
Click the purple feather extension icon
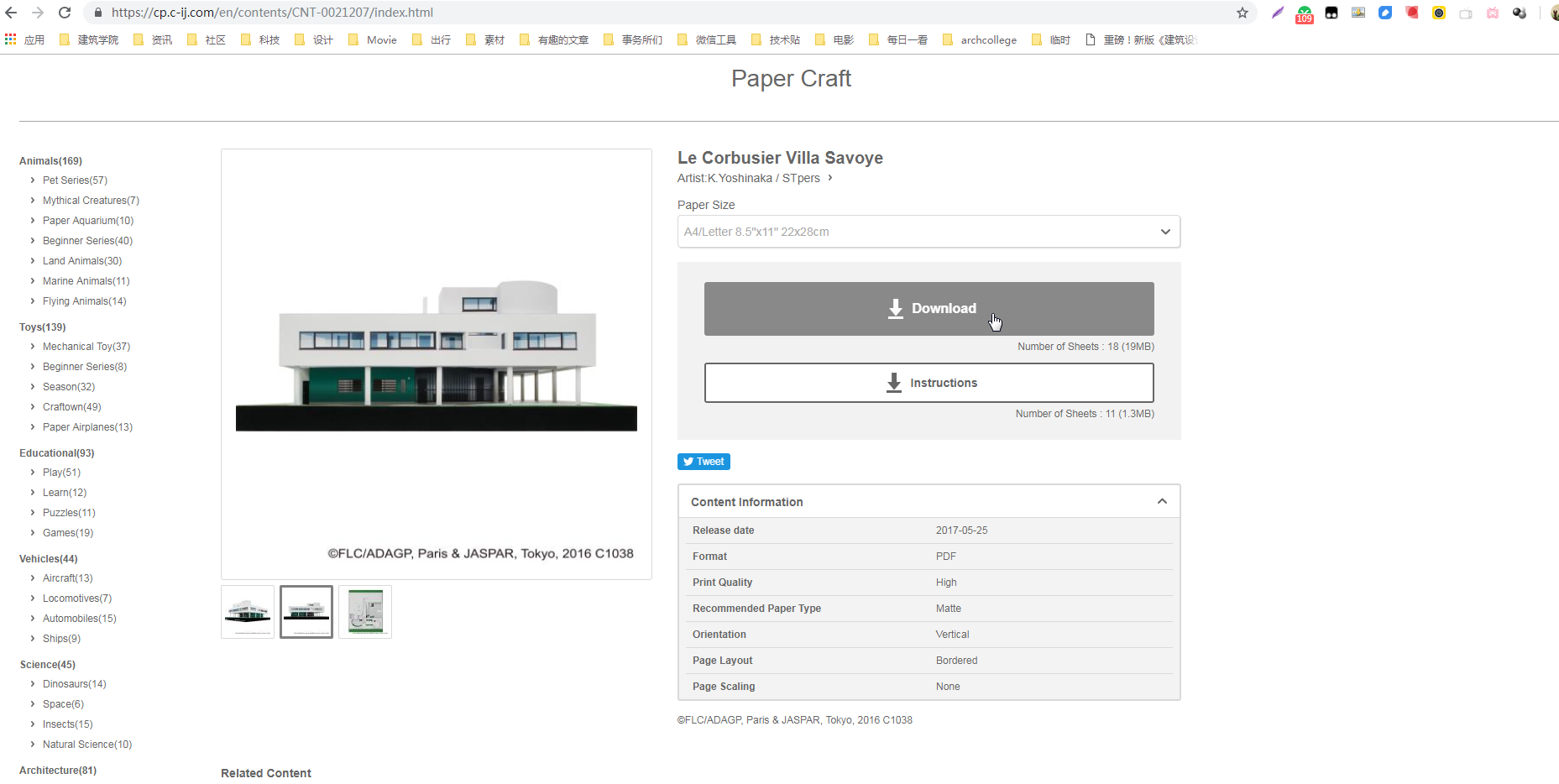[x=1277, y=13]
